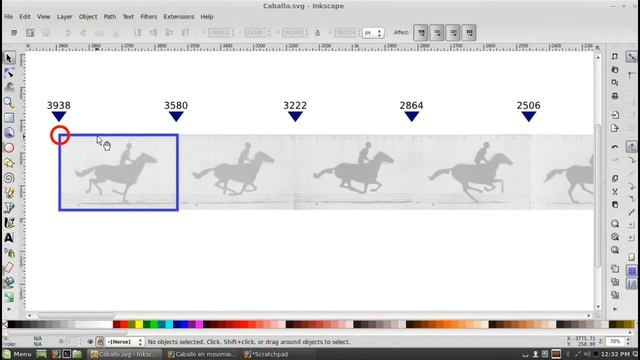Switch to Caballo en movimiento taskbar window
Screen dimensions: 640x360
pyautogui.click(x=202, y=354)
